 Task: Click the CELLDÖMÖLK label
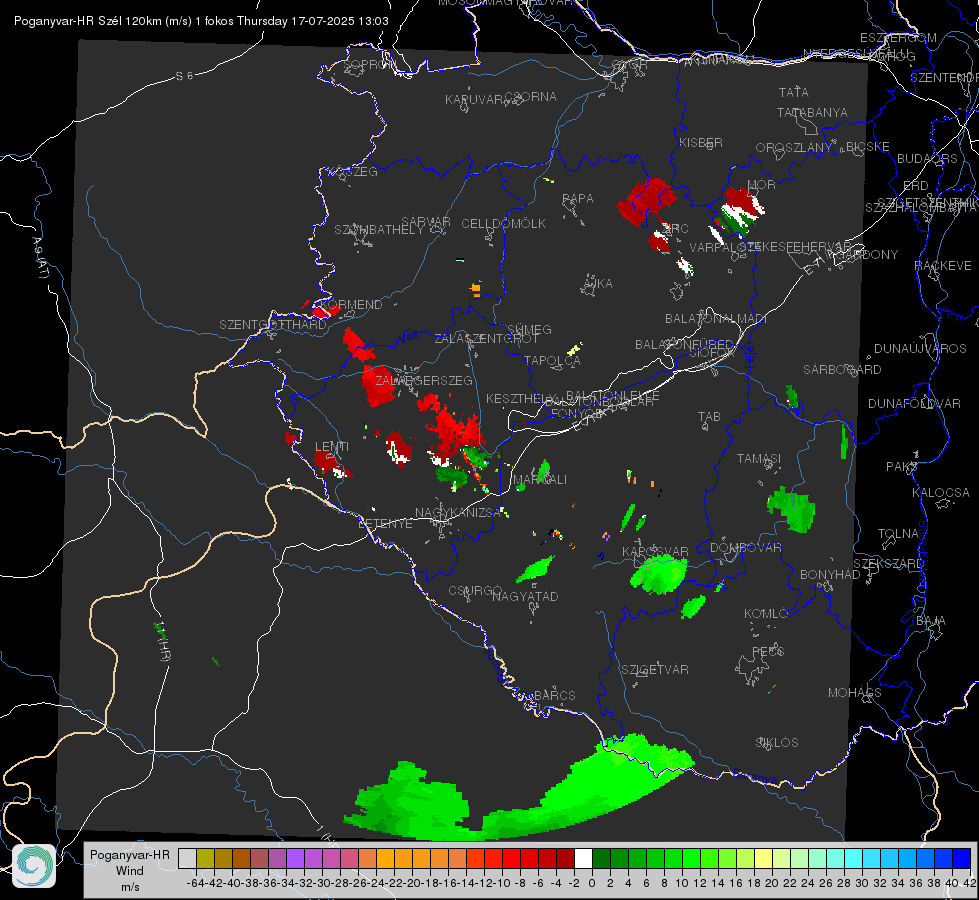[503, 224]
